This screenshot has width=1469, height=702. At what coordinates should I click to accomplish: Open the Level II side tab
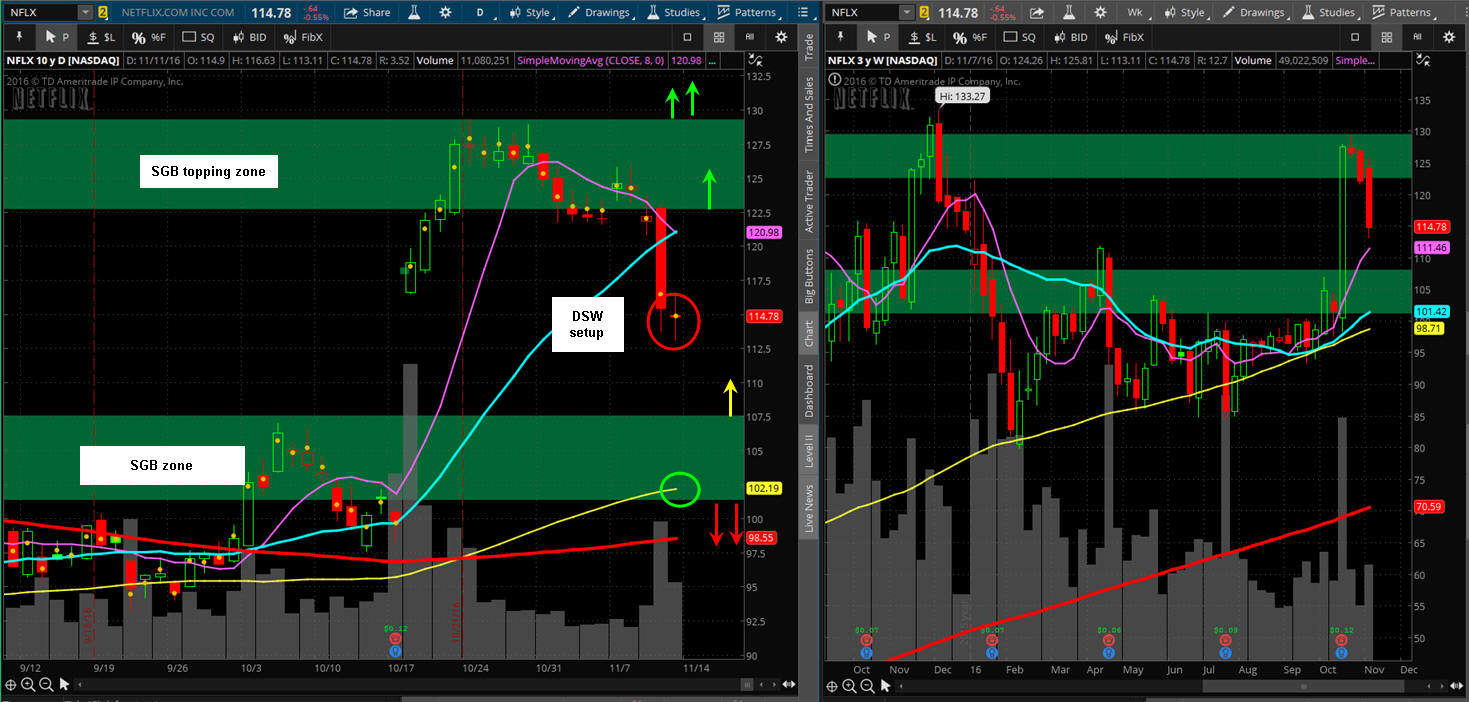[x=810, y=451]
